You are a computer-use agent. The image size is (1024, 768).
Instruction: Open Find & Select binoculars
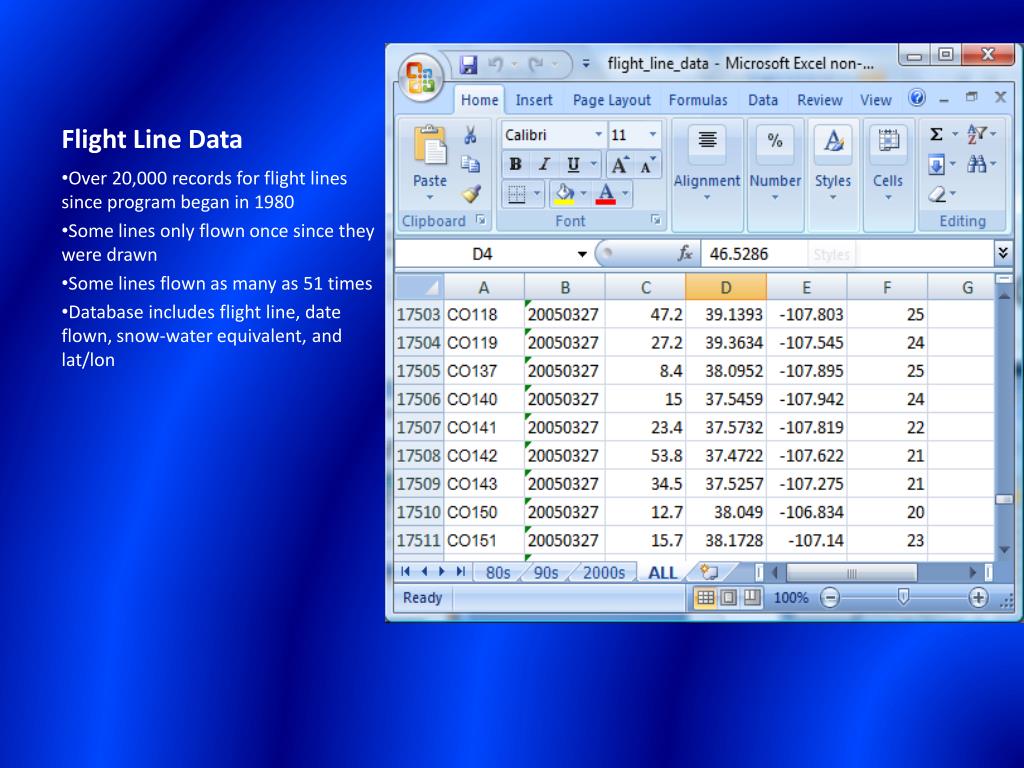tap(976, 165)
